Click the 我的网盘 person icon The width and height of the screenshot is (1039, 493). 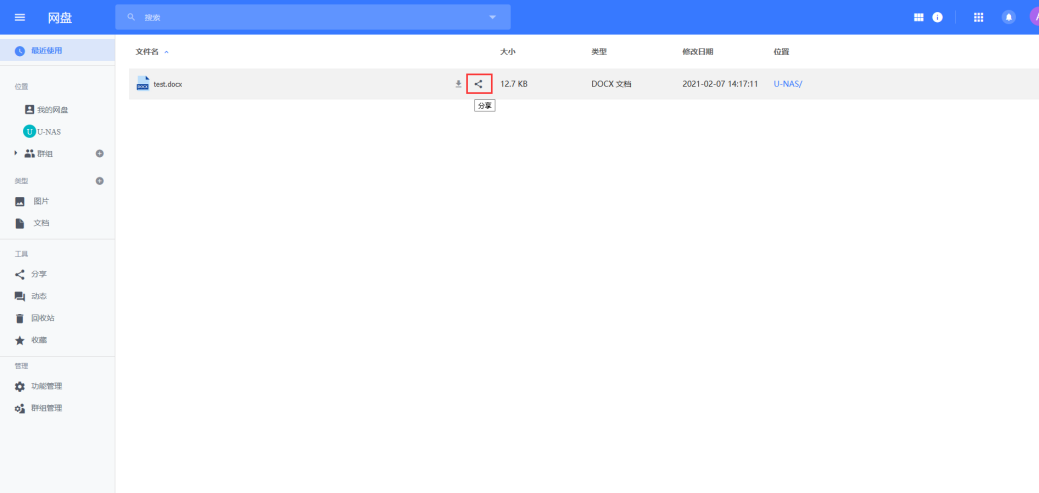tap(29, 109)
